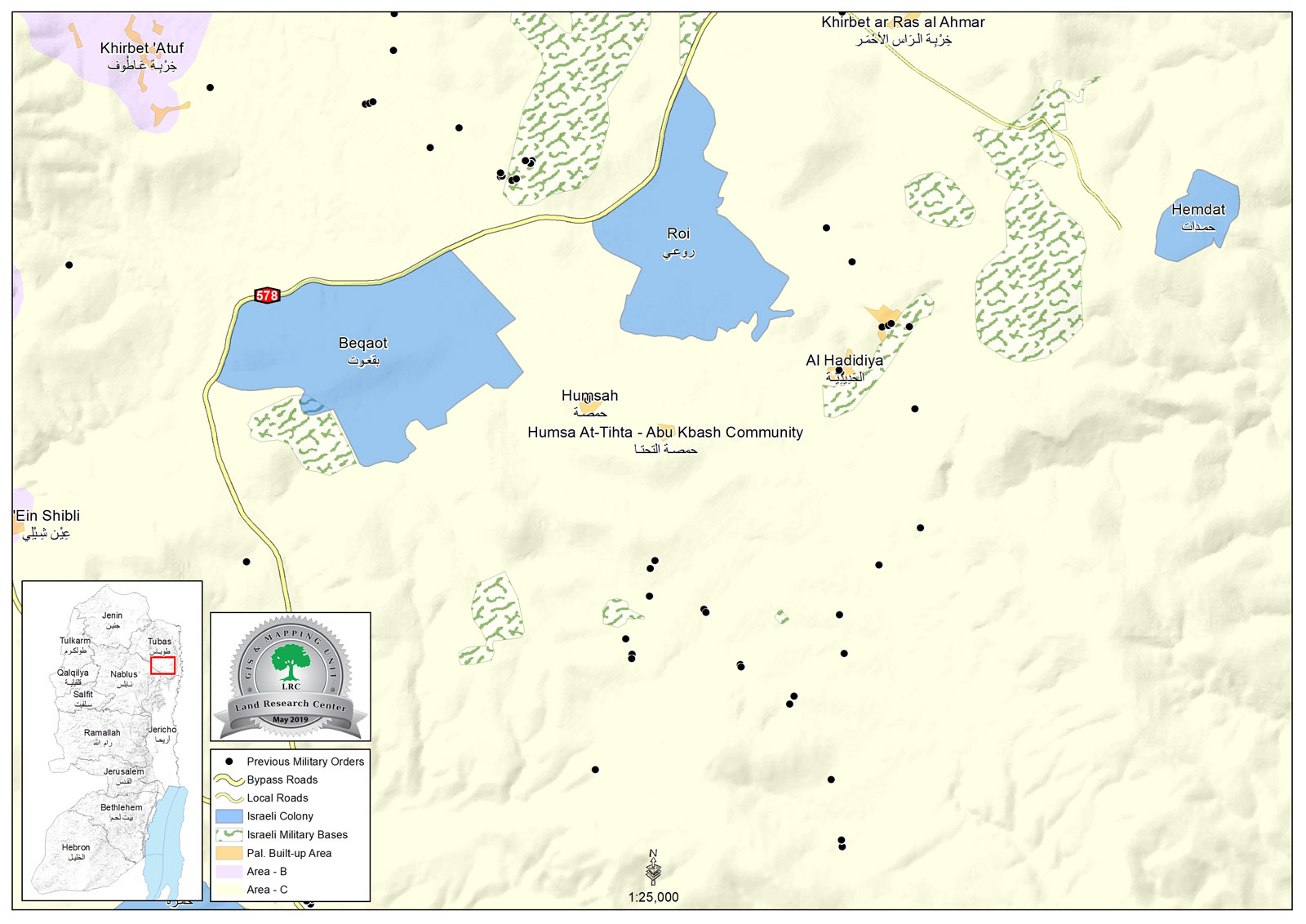The width and height of the screenshot is (1306, 924).
Task: Click the Al Hadidiya village label
Action: point(844,360)
